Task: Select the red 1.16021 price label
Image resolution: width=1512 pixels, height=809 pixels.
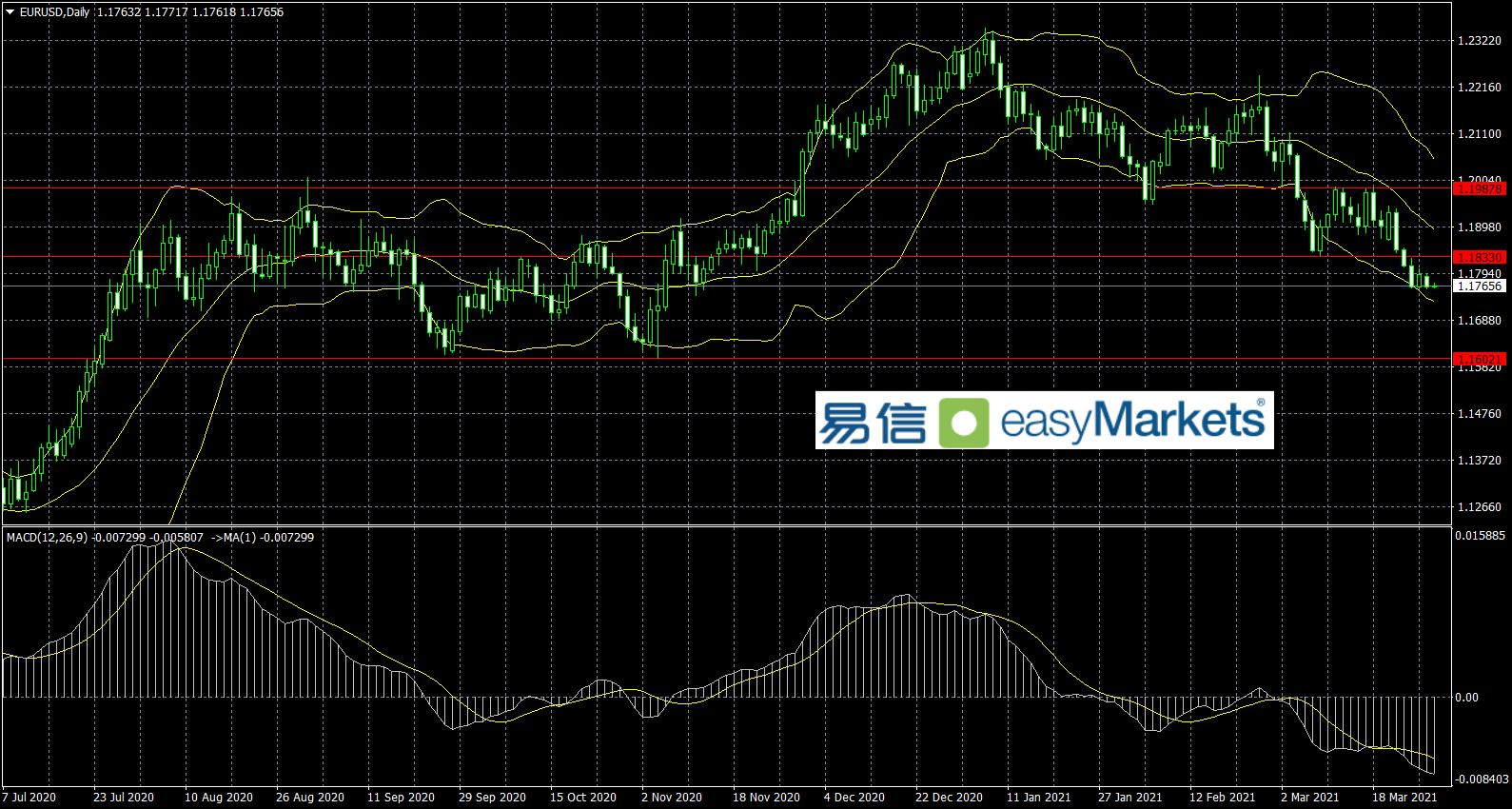Action: tap(1480, 360)
